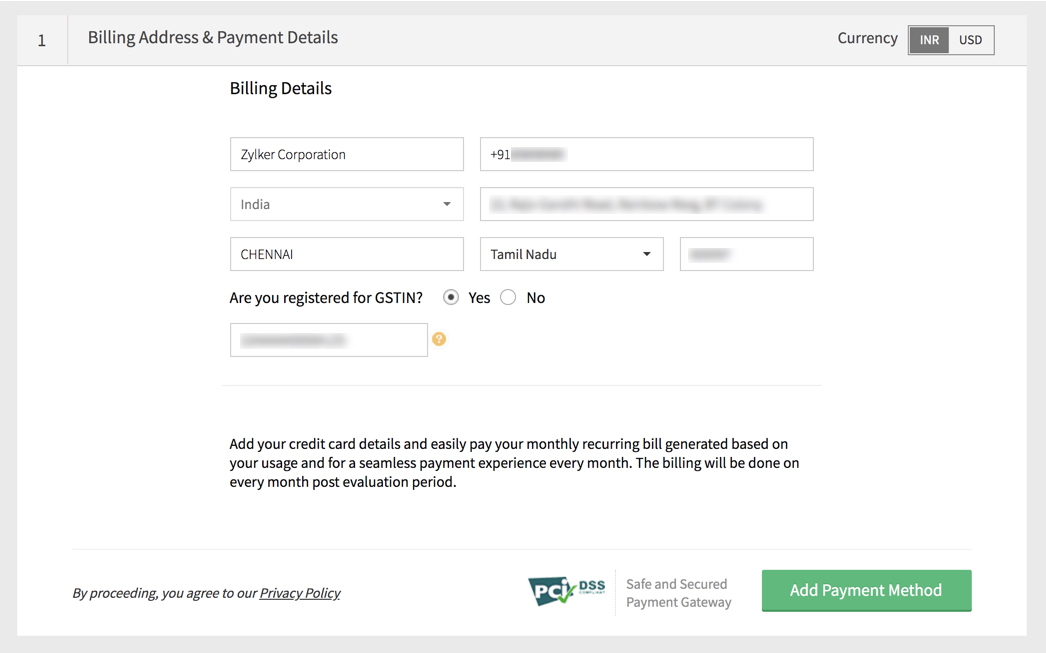Focus the GSTIN number input field
Screen dimensions: 1046x653
(328, 340)
